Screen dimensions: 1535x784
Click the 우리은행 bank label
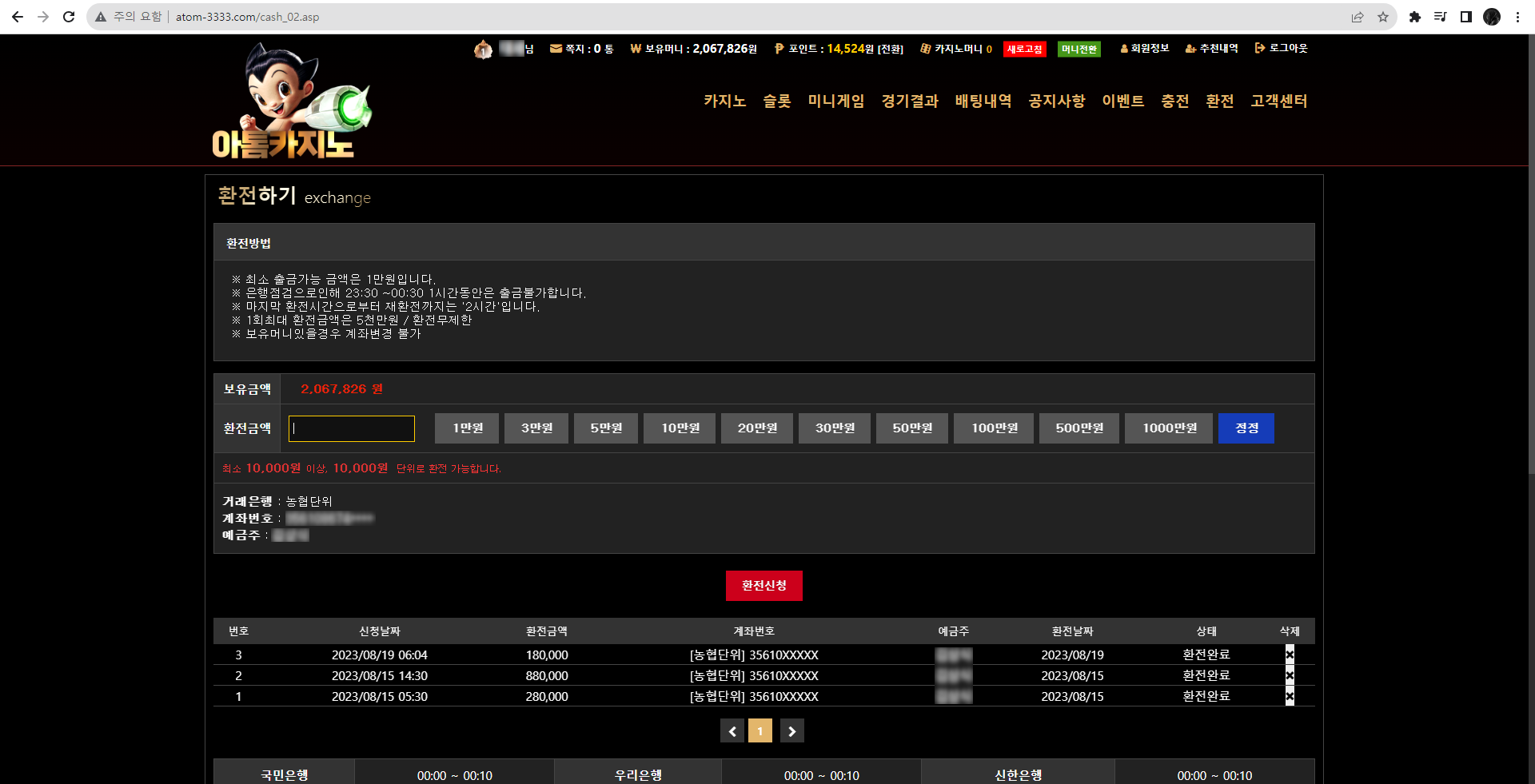pyautogui.click(x=638, y=775)
